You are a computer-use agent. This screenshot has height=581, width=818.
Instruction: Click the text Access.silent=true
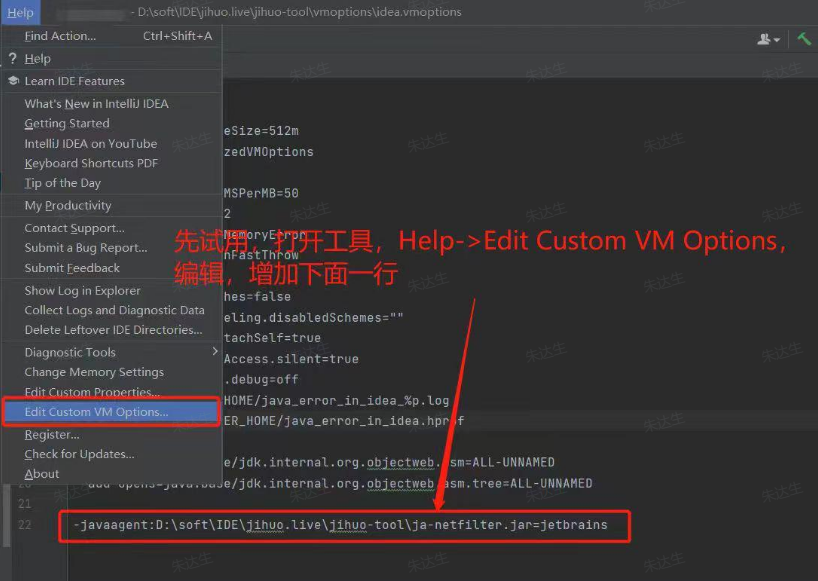click(291, 359)
